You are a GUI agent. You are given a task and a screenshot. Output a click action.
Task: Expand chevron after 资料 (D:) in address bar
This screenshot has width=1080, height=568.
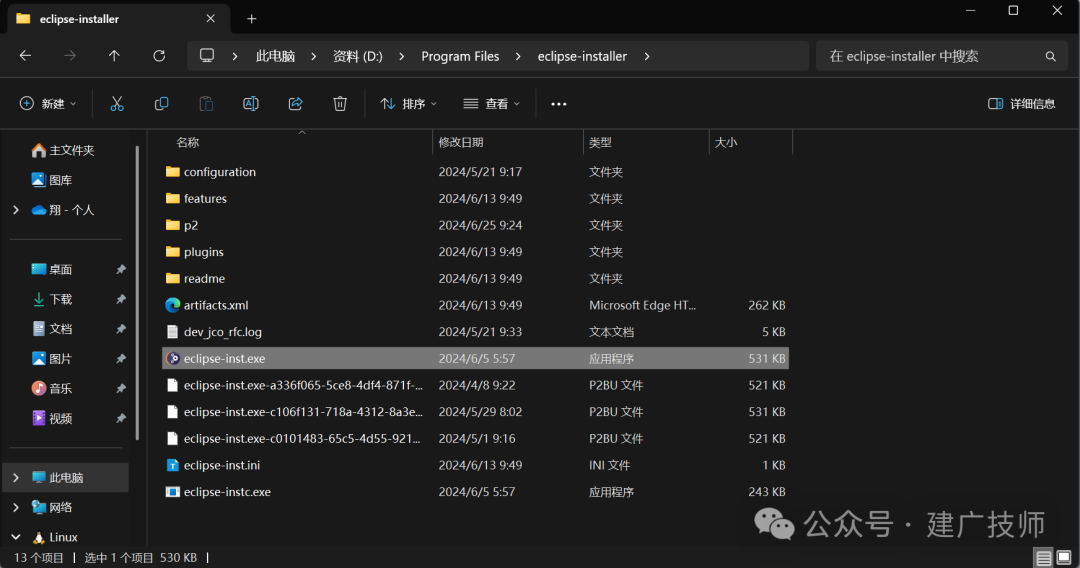click(402, 56)
